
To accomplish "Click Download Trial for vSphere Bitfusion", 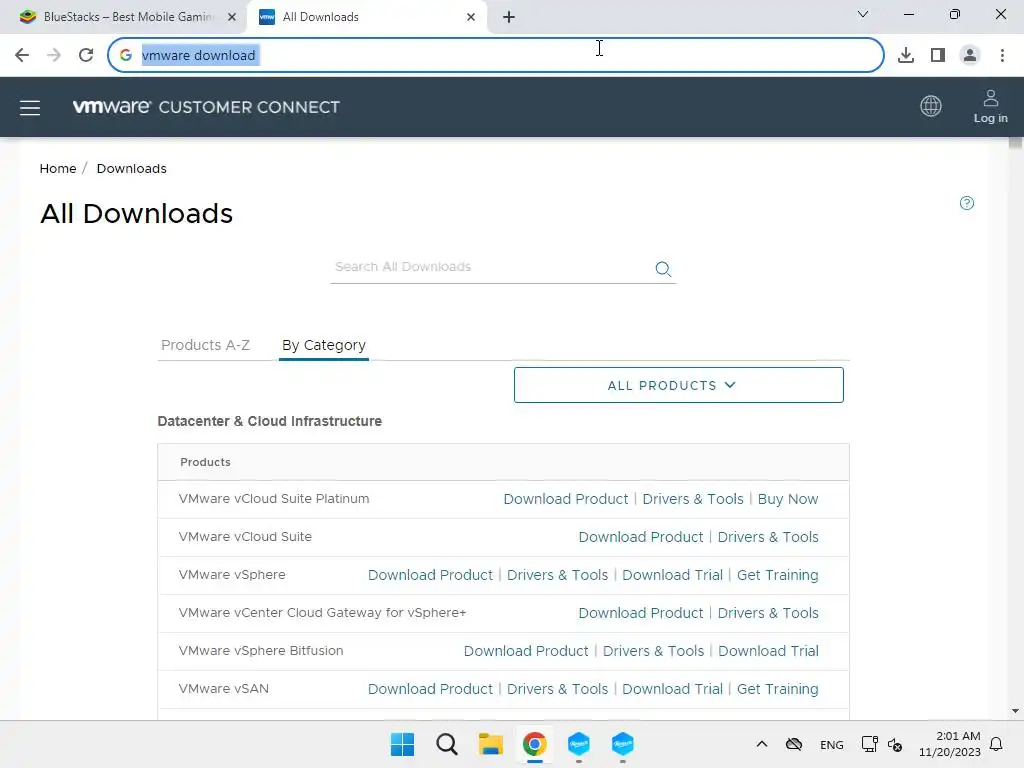I will pos(768,650).
